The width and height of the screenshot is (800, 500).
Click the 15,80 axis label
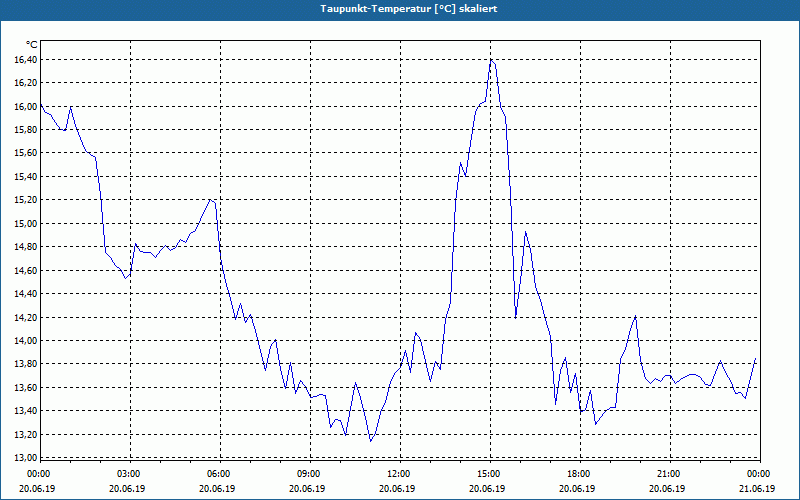[25, 130]
